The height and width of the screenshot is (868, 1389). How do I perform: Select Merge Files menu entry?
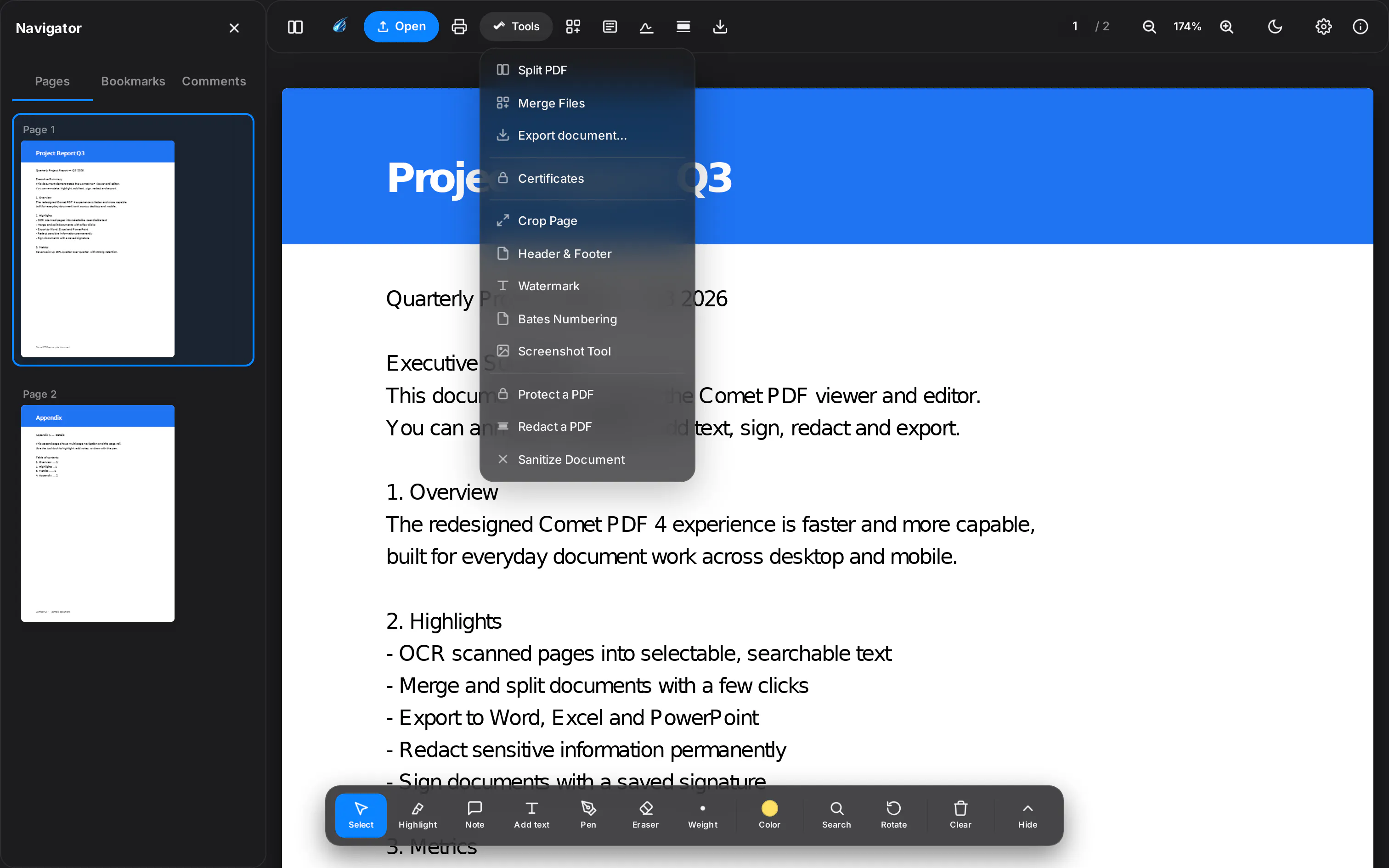587,103
